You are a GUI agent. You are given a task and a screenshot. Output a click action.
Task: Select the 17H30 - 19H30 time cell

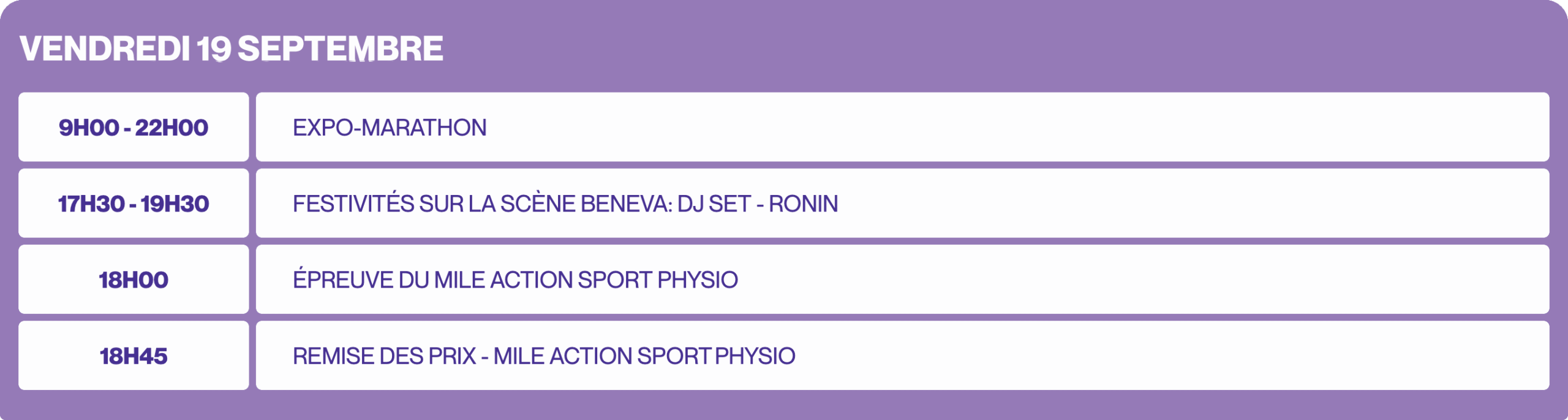[134, 204]
